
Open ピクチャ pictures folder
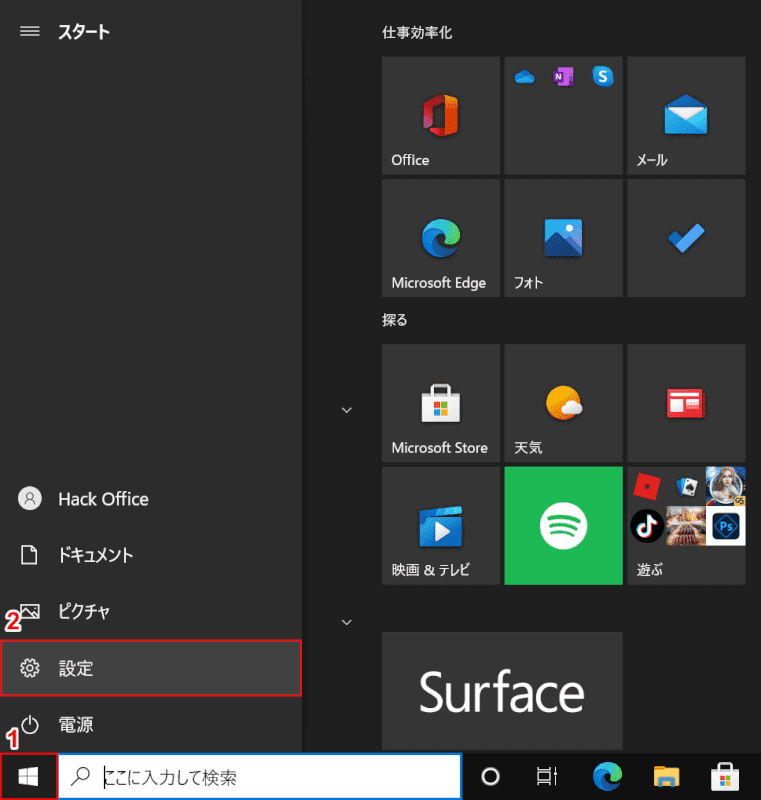point(151,611)
